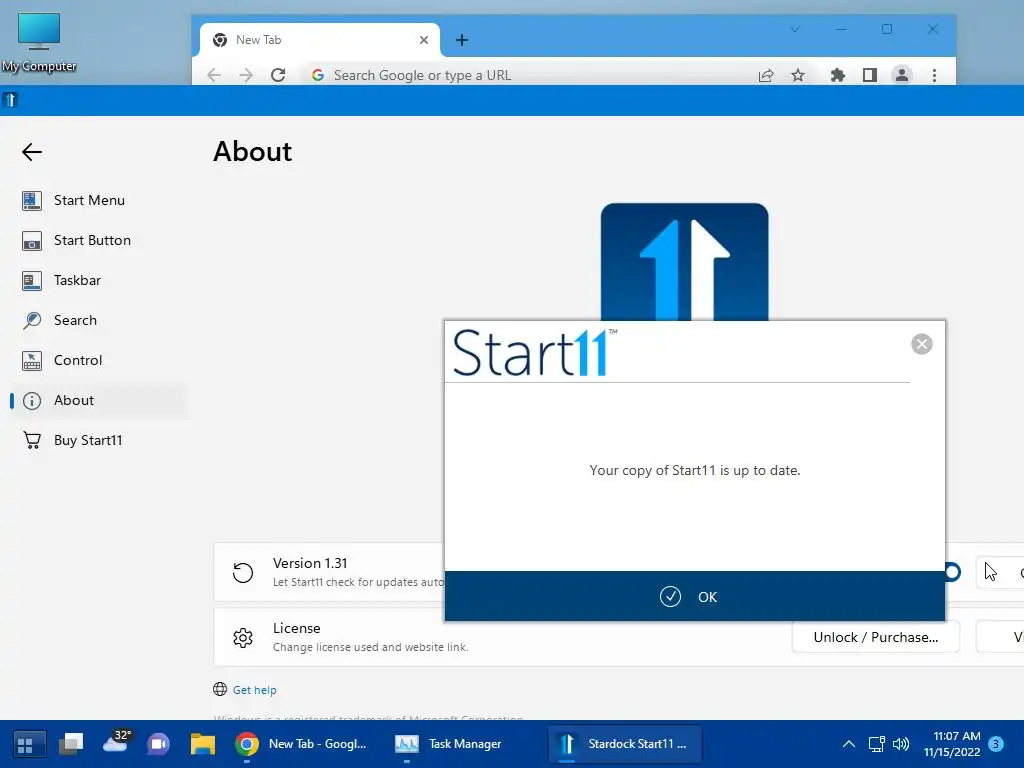
Task: Select the About section in sidebar
Action: pyautogui.click(x=98, y=400)
